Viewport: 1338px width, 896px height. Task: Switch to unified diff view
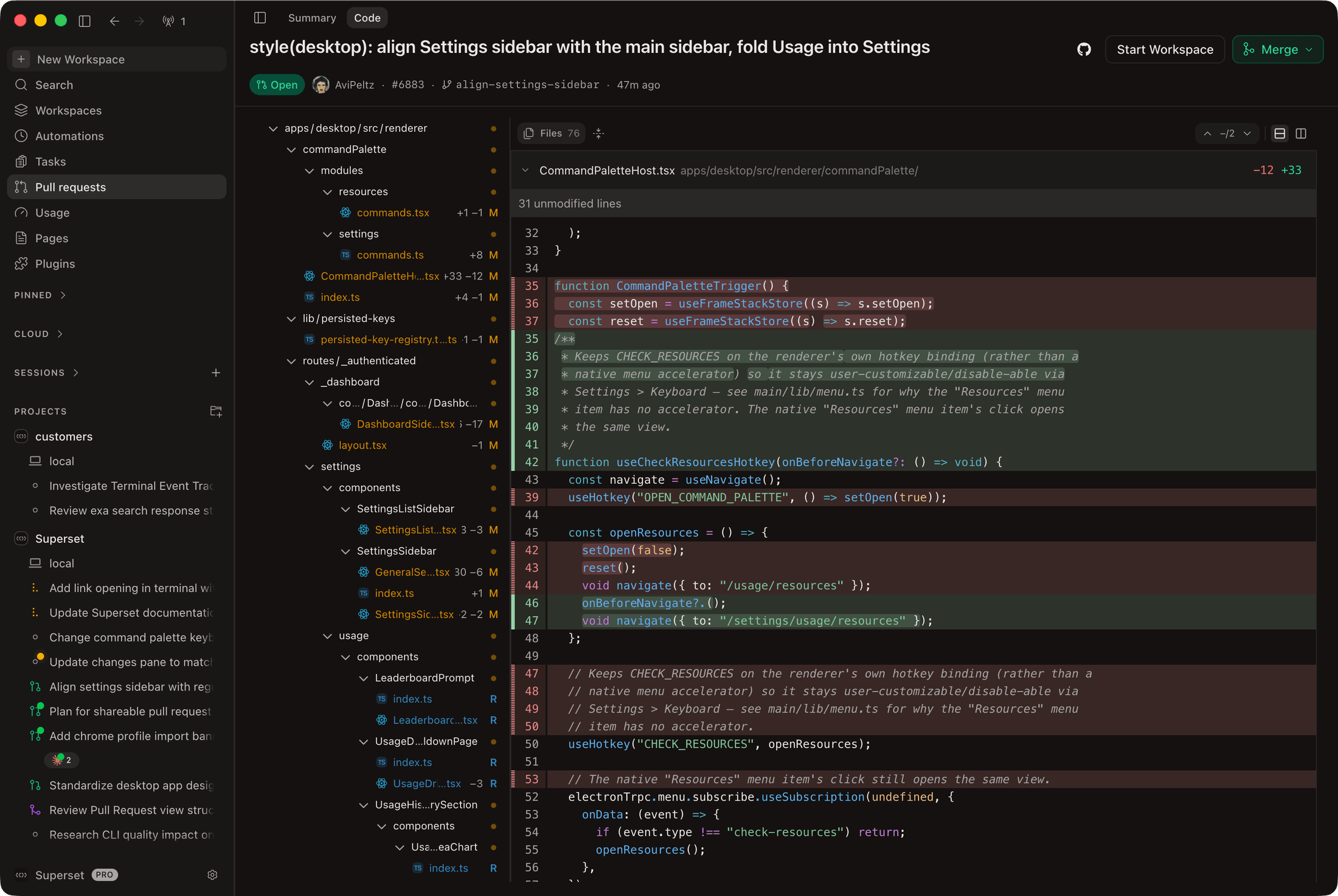point(1280,133)
